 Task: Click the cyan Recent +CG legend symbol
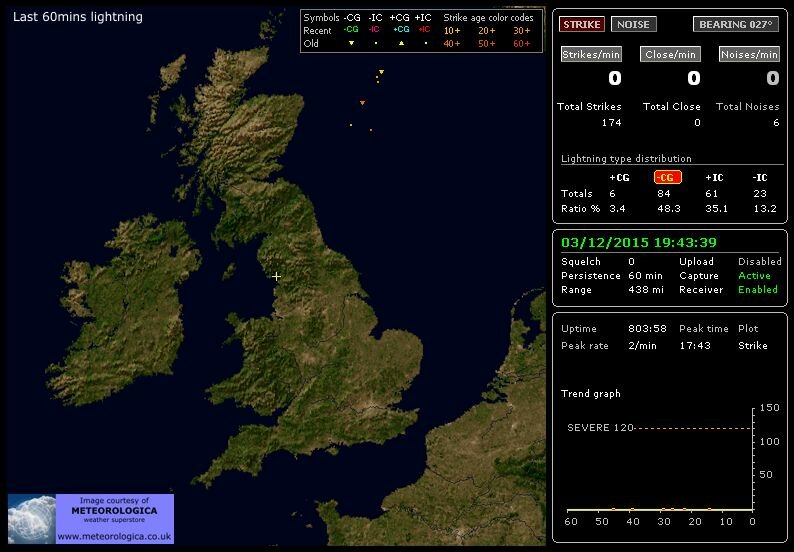(400, 31)
